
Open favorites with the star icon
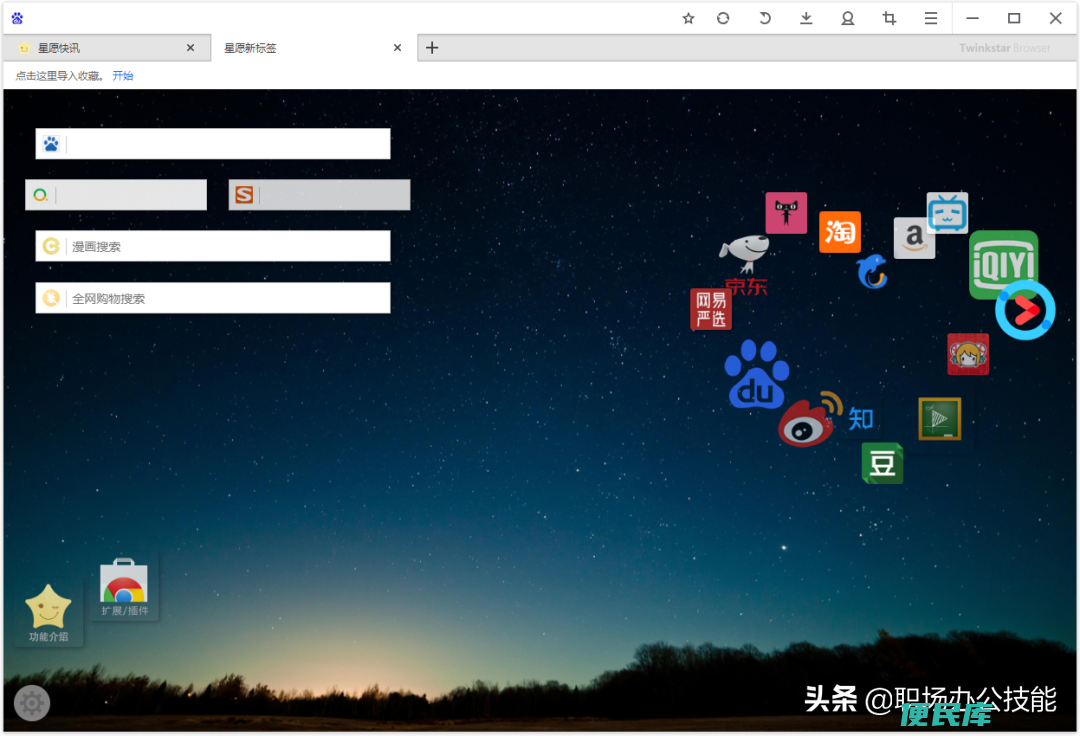pyautogui.click(x=688, y=19)
